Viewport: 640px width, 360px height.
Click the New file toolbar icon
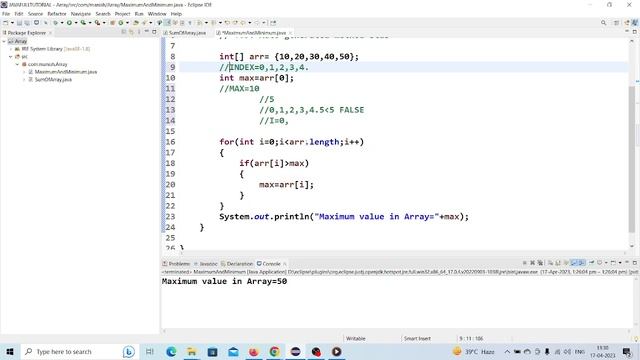6,23
